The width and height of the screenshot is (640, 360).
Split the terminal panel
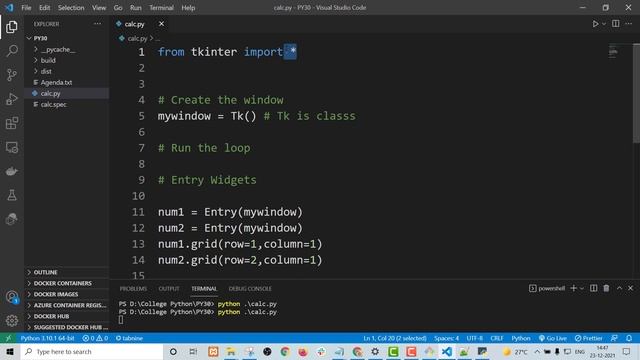click(593, 288)
